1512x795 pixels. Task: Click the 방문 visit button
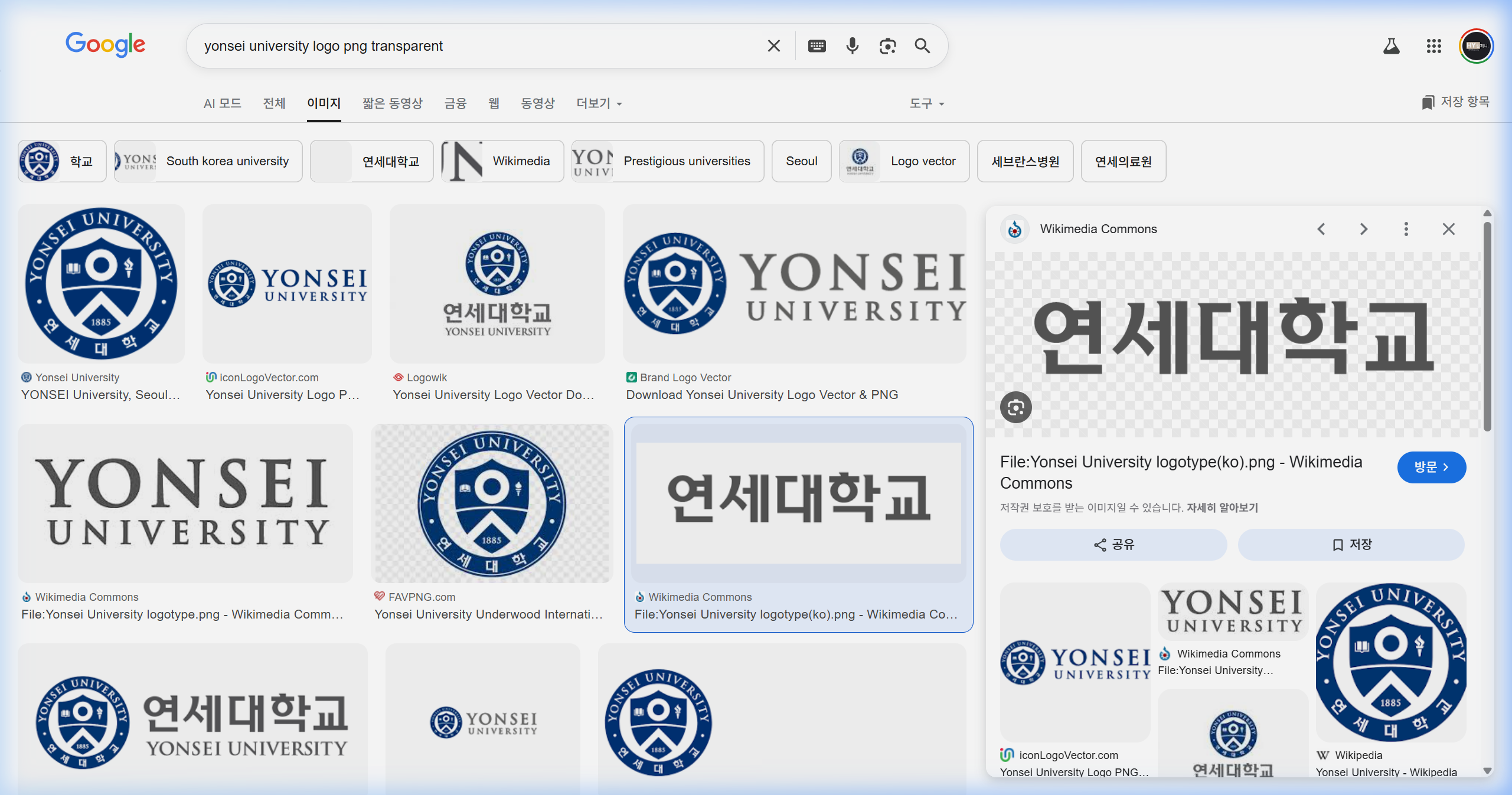click(1431, 467)
